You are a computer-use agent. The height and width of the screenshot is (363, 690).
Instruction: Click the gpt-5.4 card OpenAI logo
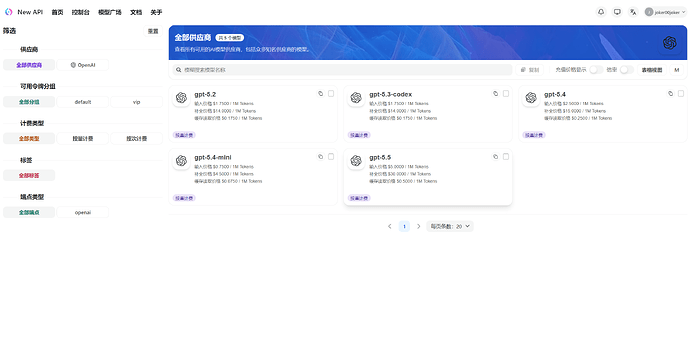click(531, 98)
